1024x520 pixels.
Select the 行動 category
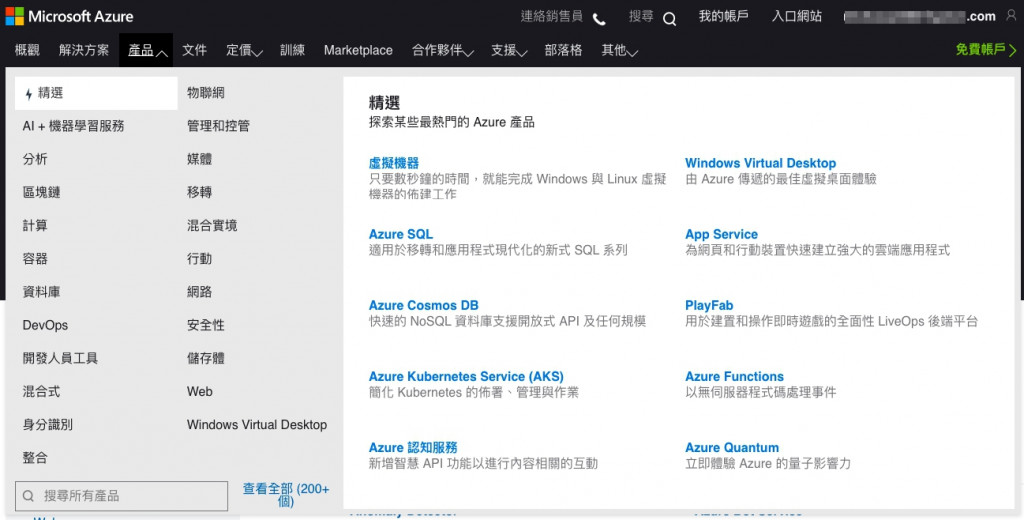[199, 259]
